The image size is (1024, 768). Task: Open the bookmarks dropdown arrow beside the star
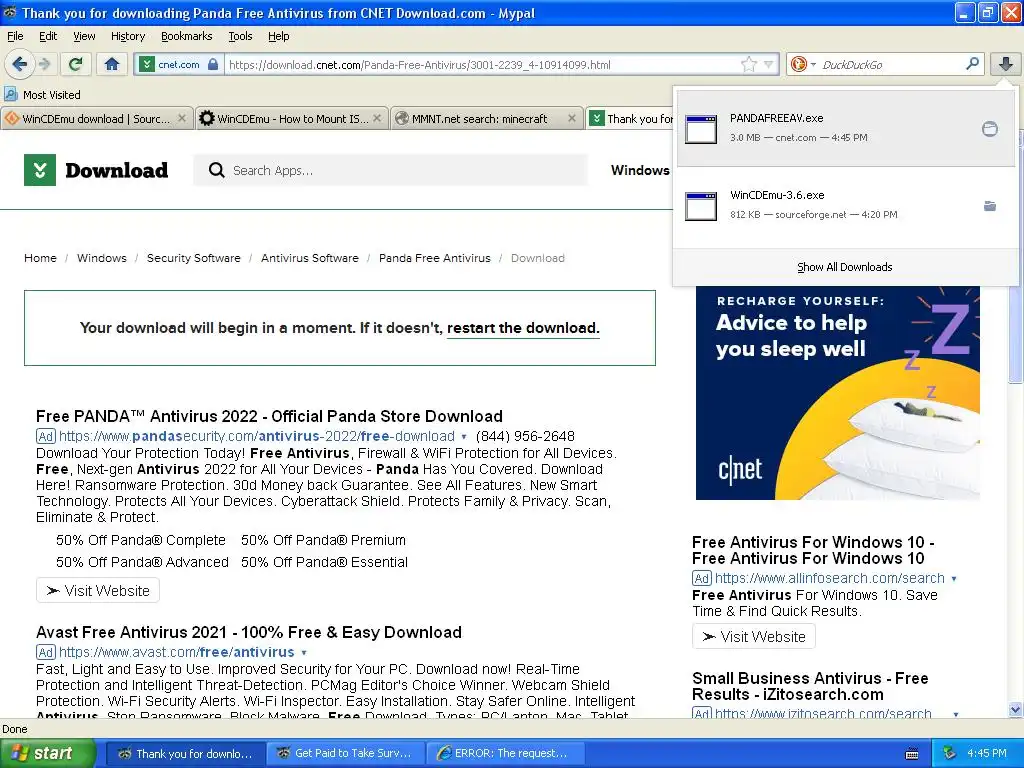tap(769, 64)
